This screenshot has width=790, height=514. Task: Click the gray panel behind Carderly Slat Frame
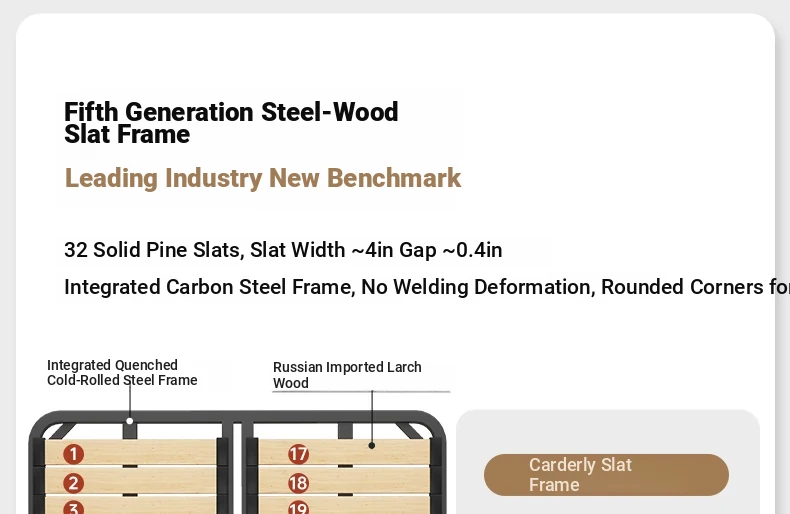pos(608,462)
